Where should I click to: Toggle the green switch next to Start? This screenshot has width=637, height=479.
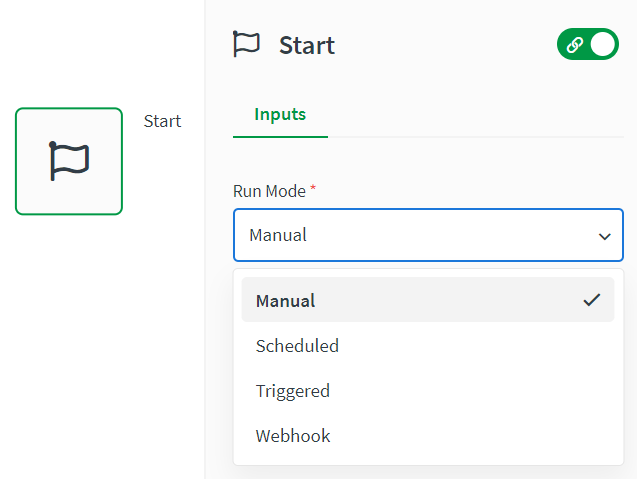[x=588, y=45]
